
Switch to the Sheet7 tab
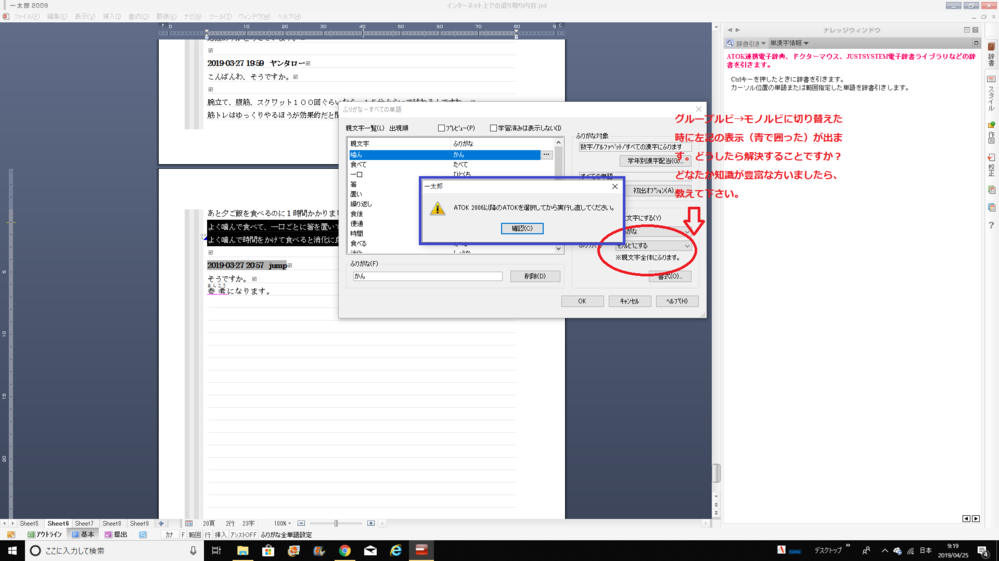click(84, 523)
